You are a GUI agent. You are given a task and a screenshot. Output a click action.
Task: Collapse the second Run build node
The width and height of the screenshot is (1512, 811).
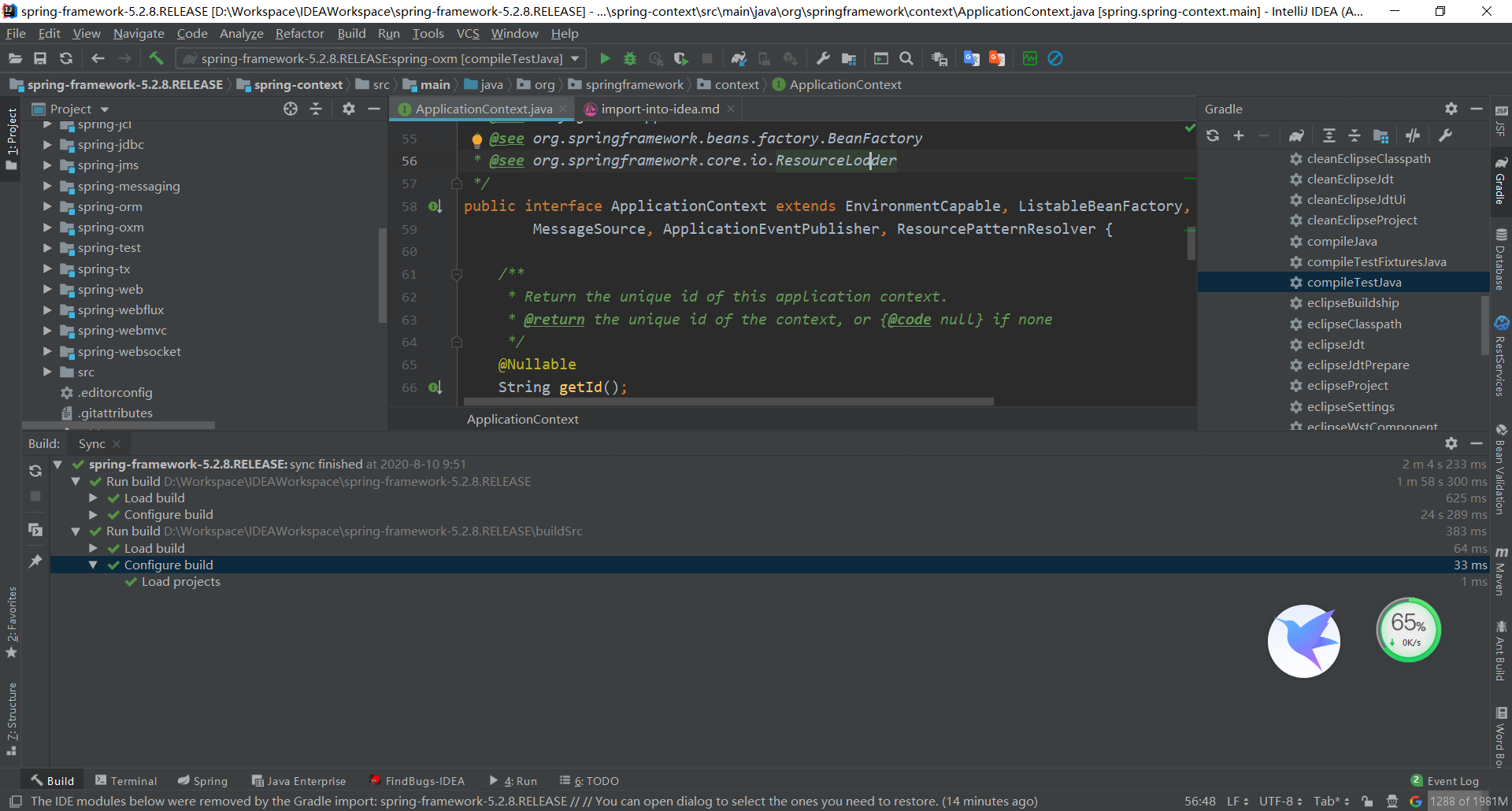point(76,531)
